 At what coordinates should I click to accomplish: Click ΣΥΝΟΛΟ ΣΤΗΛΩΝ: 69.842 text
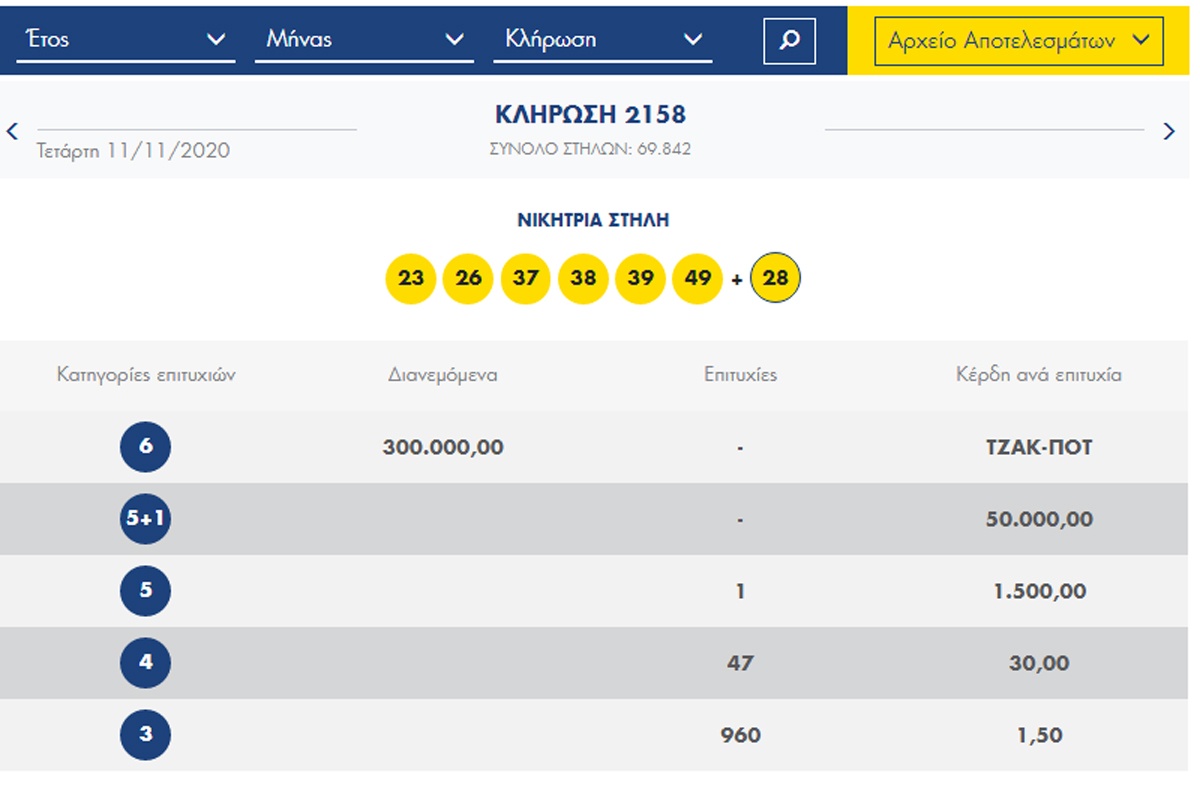click(590, 149)
